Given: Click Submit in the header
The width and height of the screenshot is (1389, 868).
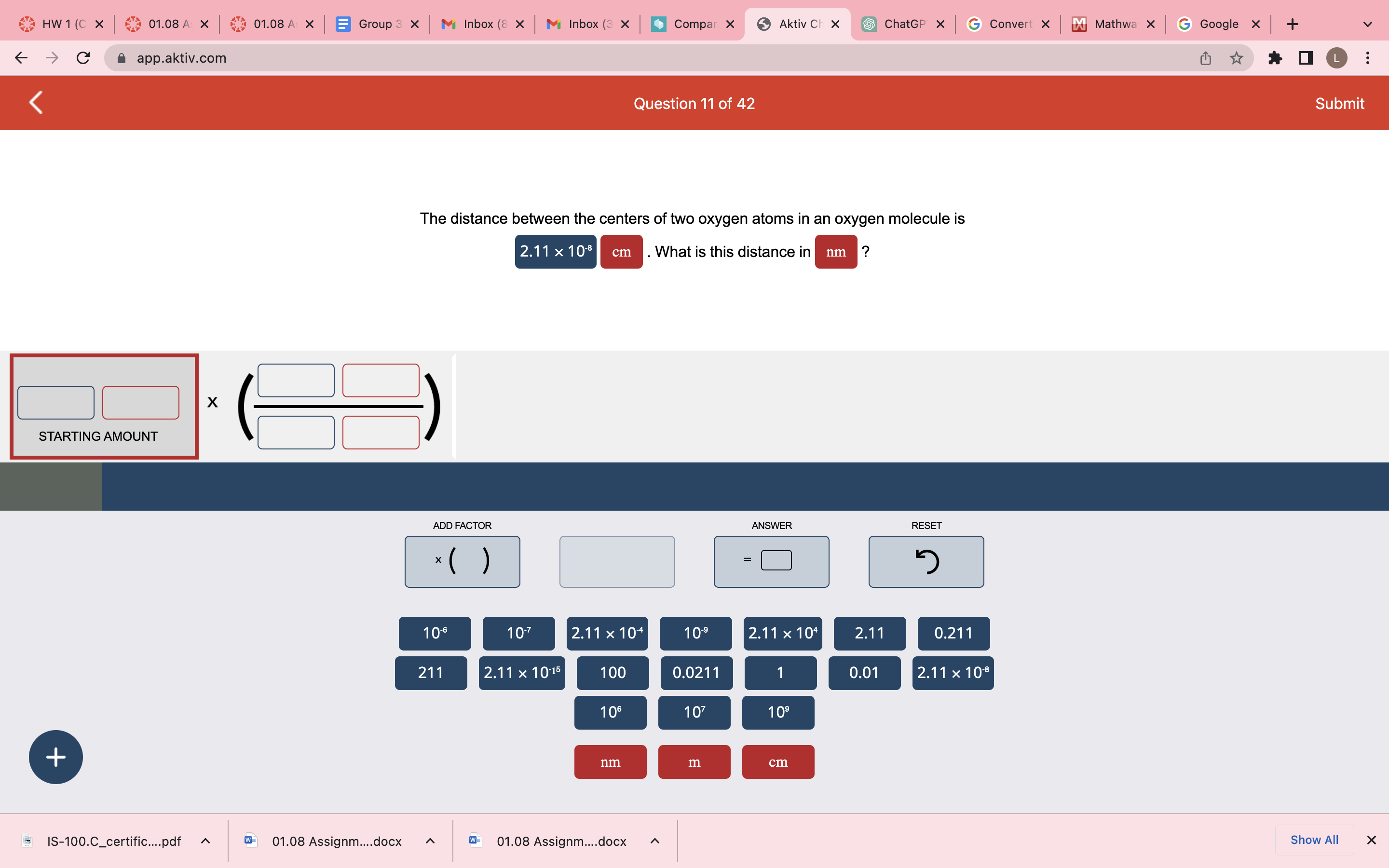Looking at the screenshot, I should click(1339, 103).
